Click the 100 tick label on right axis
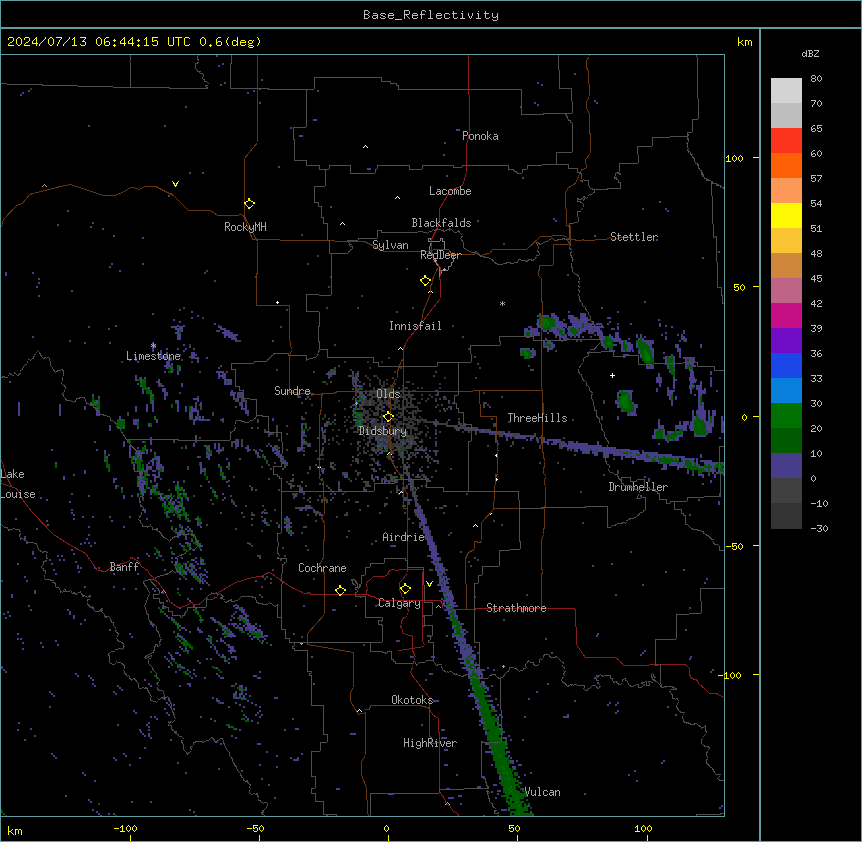This screenshot has width=862, height=842. pyautogui.click(x=734, y=159)
